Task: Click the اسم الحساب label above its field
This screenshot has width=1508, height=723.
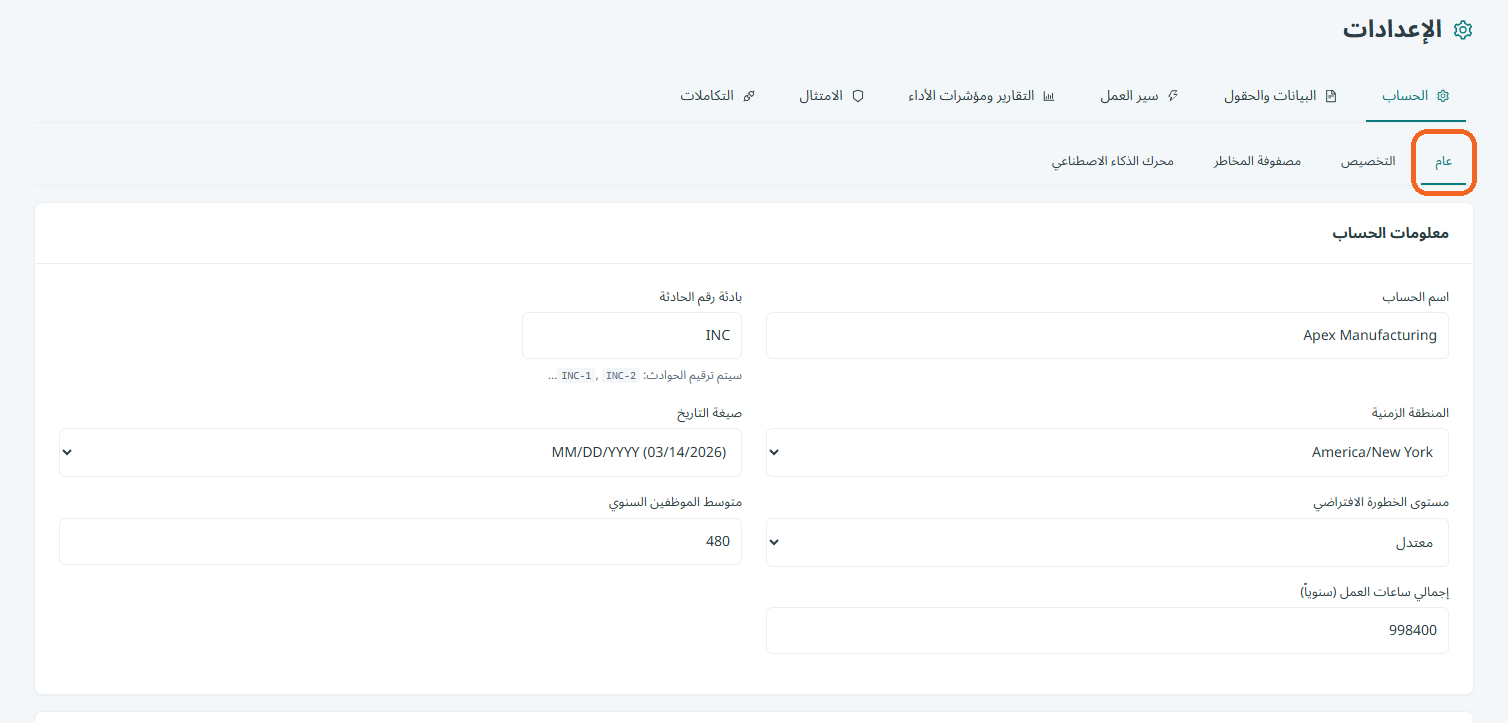Action: [1415, 297]
